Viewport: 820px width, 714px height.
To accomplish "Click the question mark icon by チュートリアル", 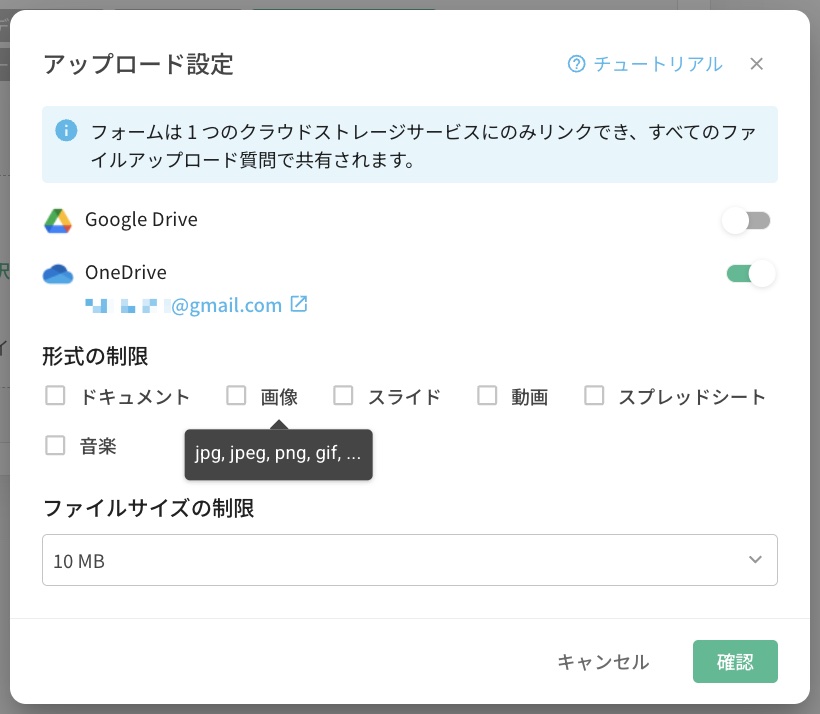I will (x=576, y=64).
